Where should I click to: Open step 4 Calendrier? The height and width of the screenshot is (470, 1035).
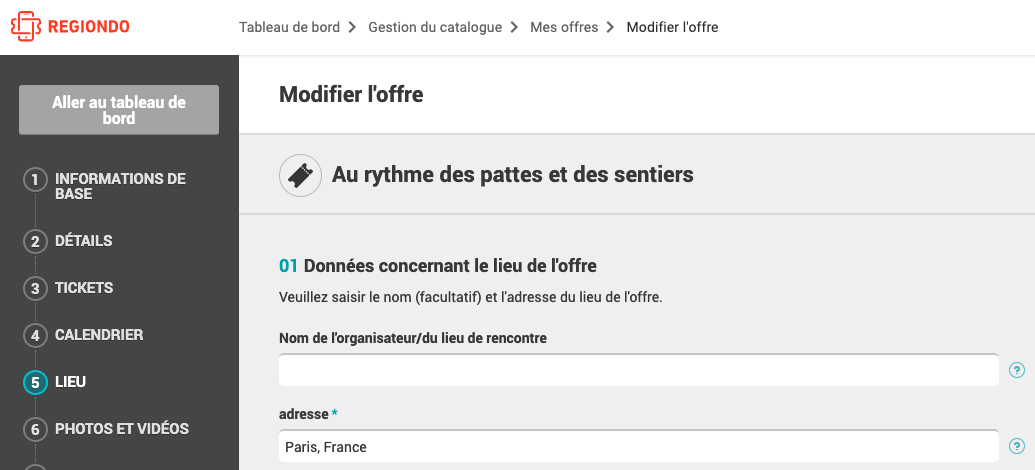pos(99,335)
